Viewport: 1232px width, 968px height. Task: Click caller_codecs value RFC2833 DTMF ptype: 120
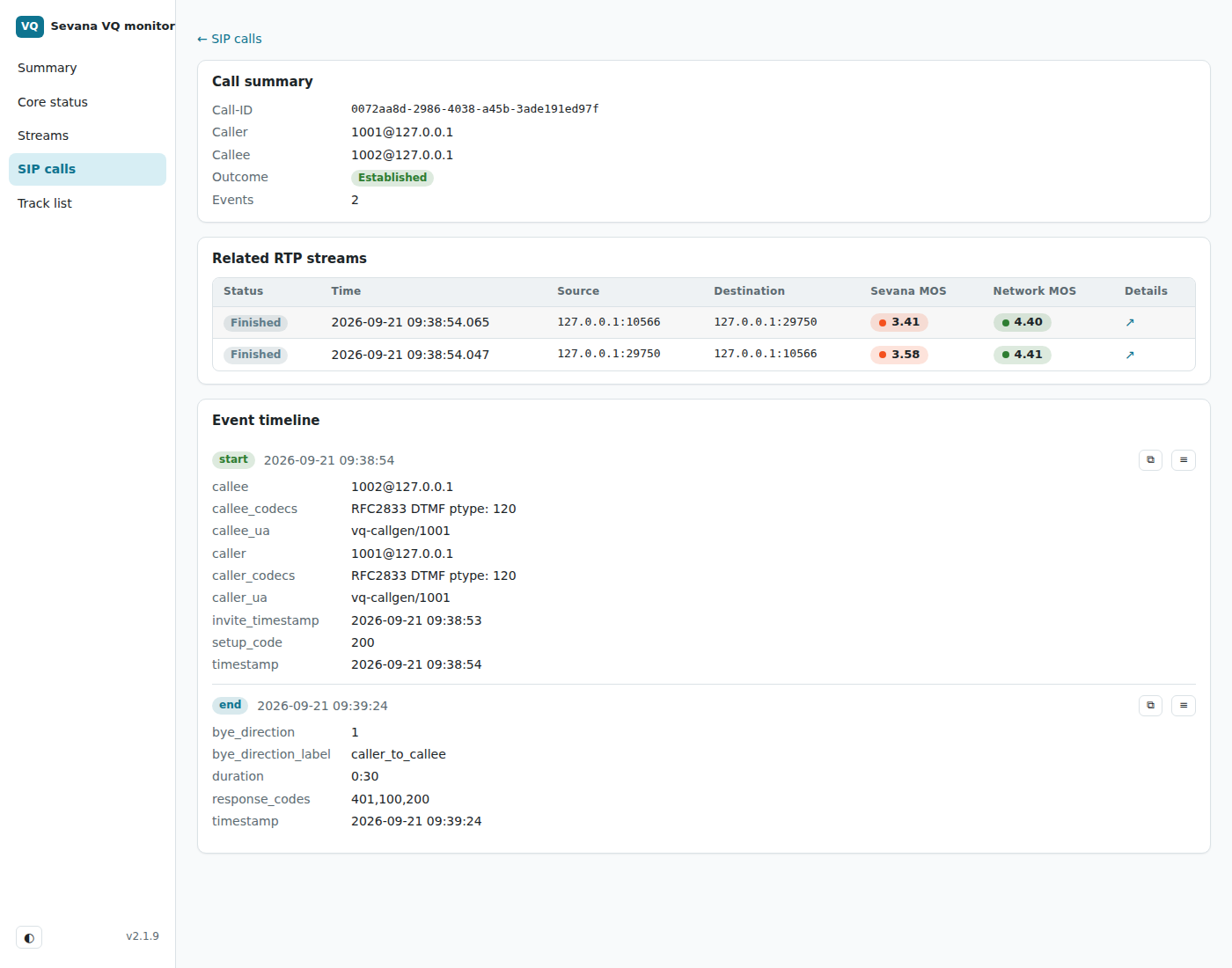pos(433,576)
